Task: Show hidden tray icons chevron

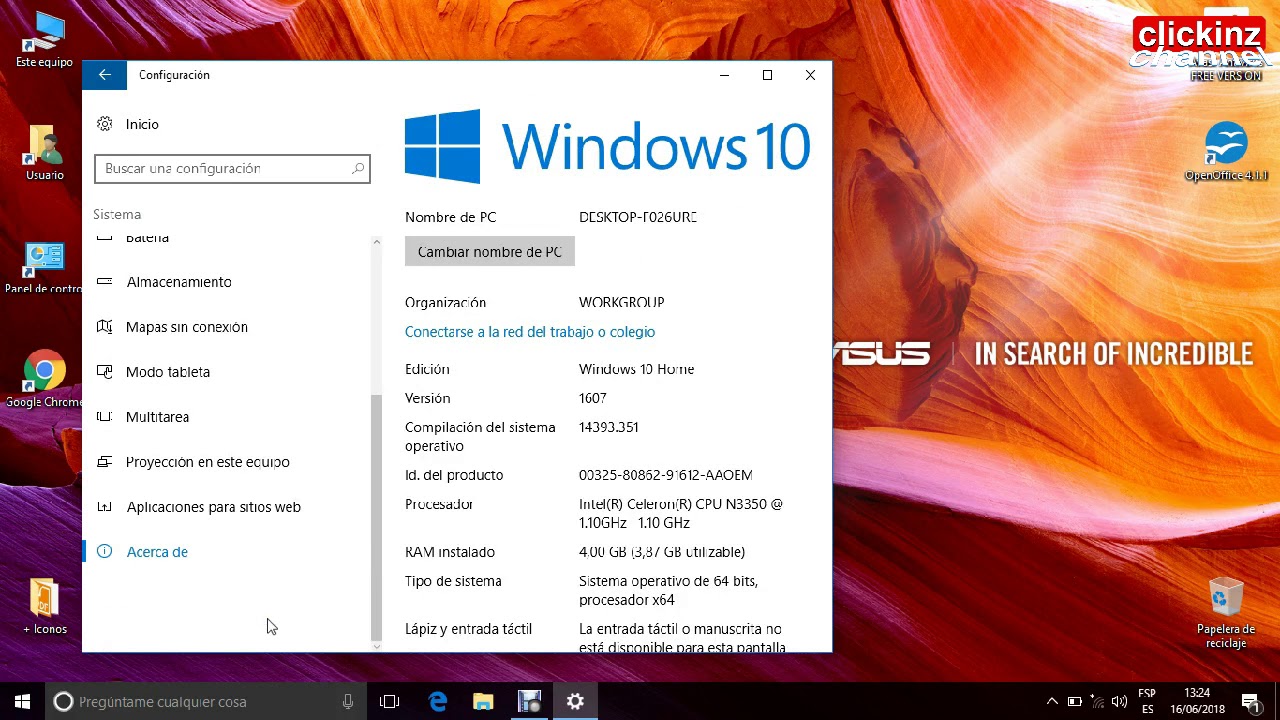Action: 1052,702
